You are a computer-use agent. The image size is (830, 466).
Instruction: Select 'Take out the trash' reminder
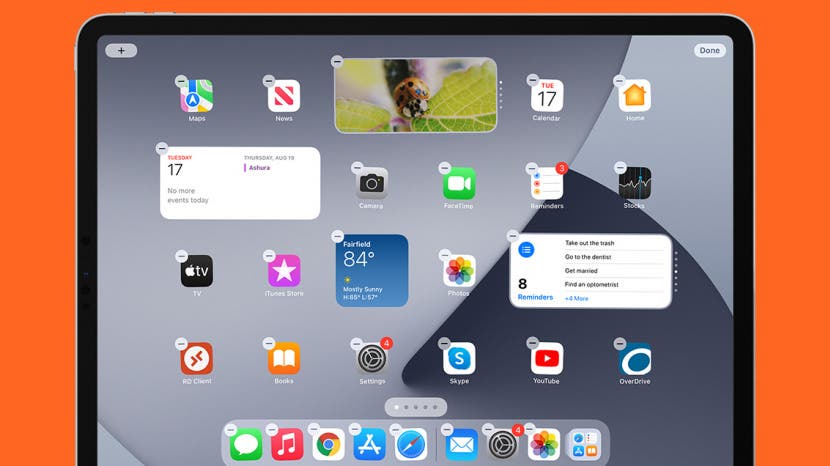point(589,243)
